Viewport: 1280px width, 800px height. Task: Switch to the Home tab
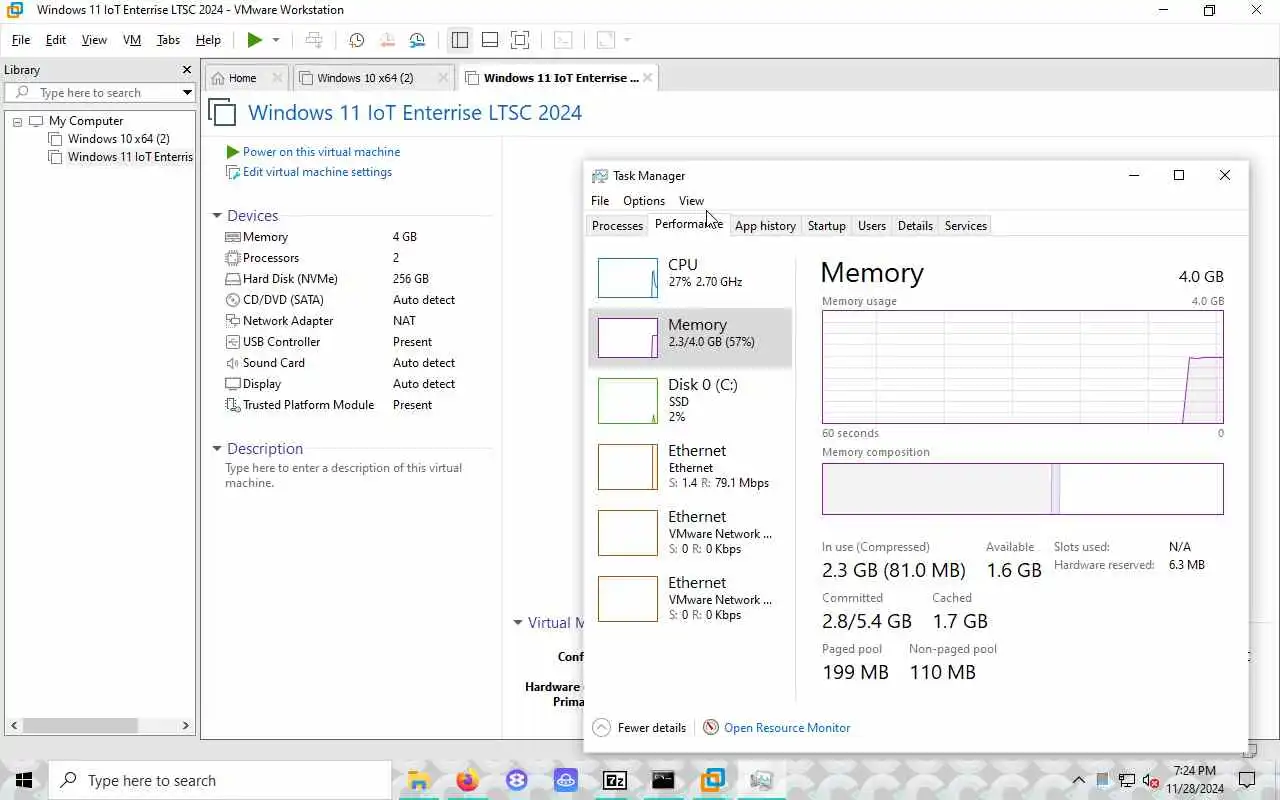(x=242, y=78)
